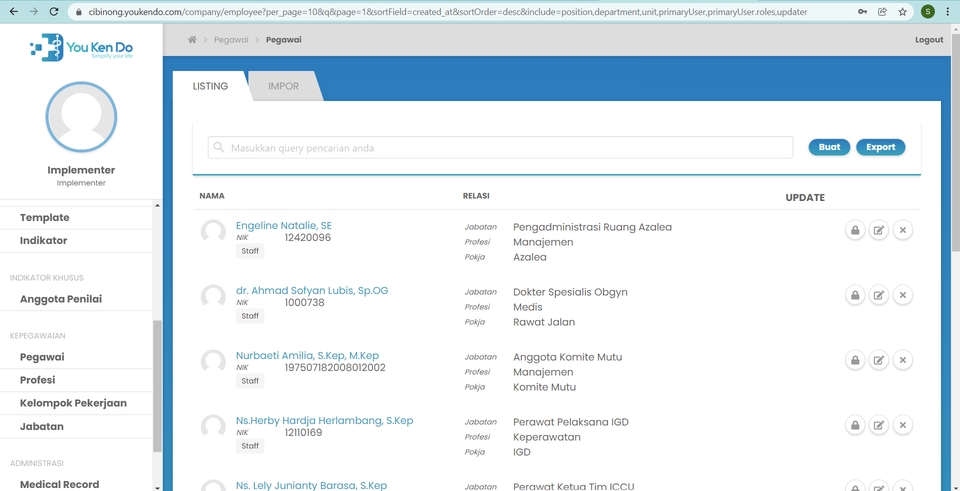Click the Logout link

coord(929,40)
